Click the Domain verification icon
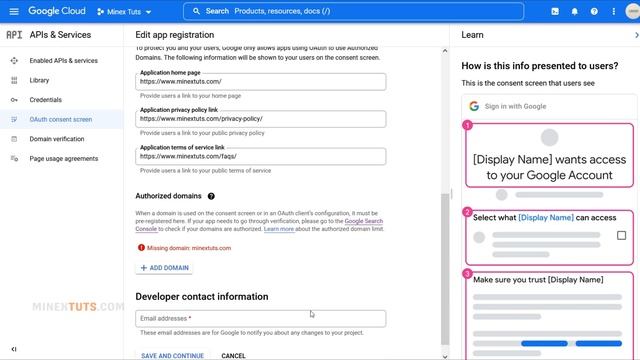Screen dimensions: 640x360 (x=14, y=139)
